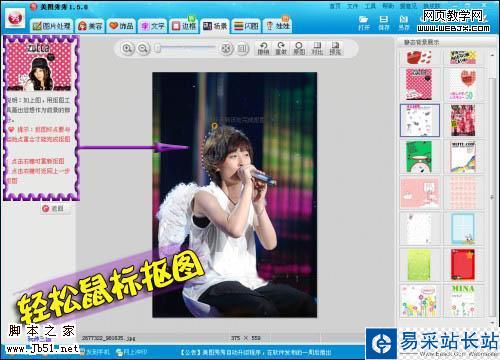500x360 pixels.
Task: Switch to the 娃娃 doll tab
Action: click(278, 26)
